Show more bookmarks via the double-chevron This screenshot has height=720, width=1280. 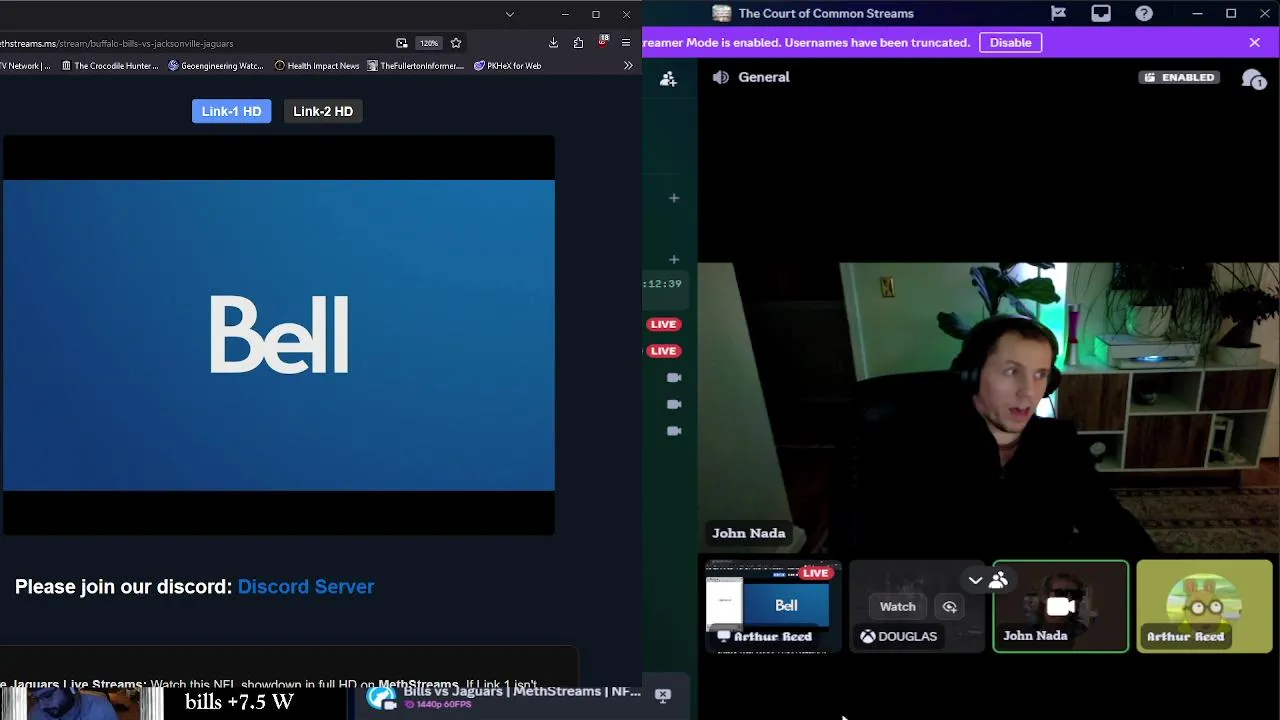628,65
